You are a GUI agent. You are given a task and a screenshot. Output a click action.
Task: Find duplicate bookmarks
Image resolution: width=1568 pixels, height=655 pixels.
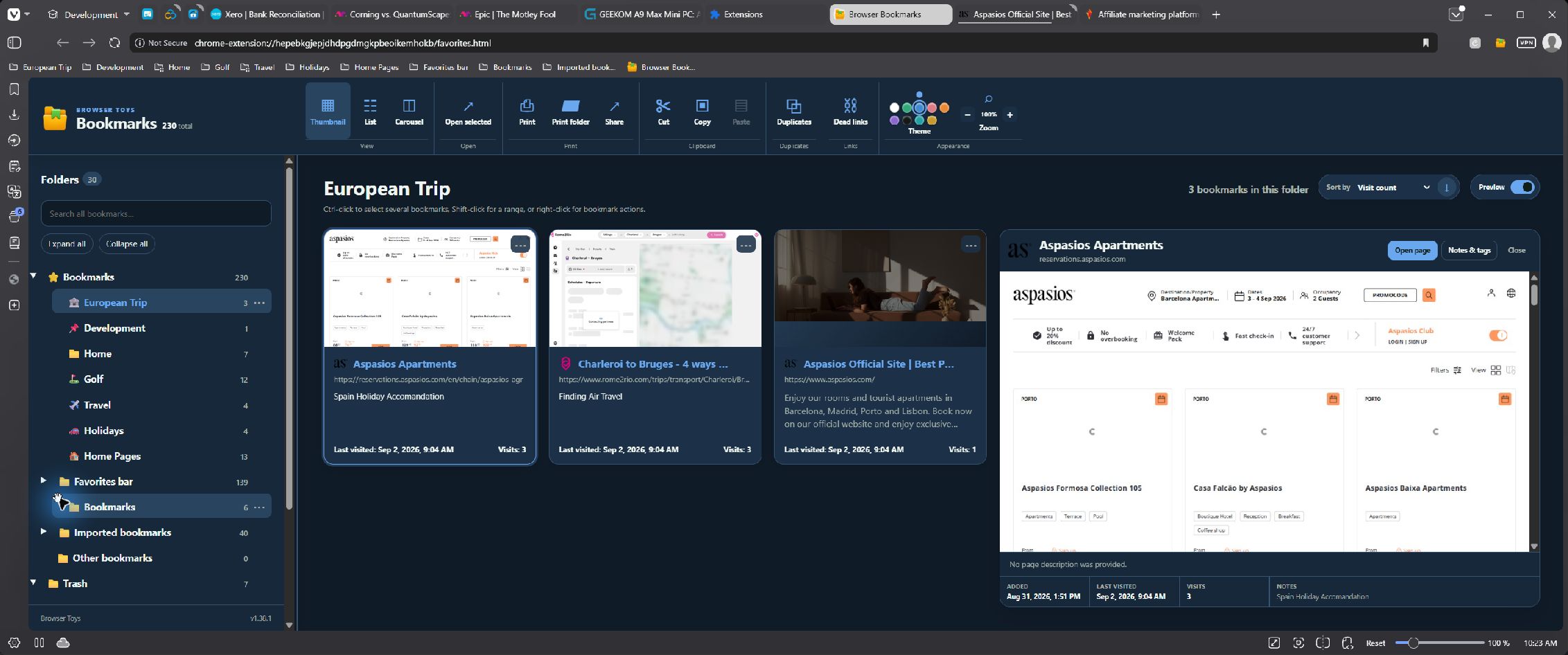(793, 111)
